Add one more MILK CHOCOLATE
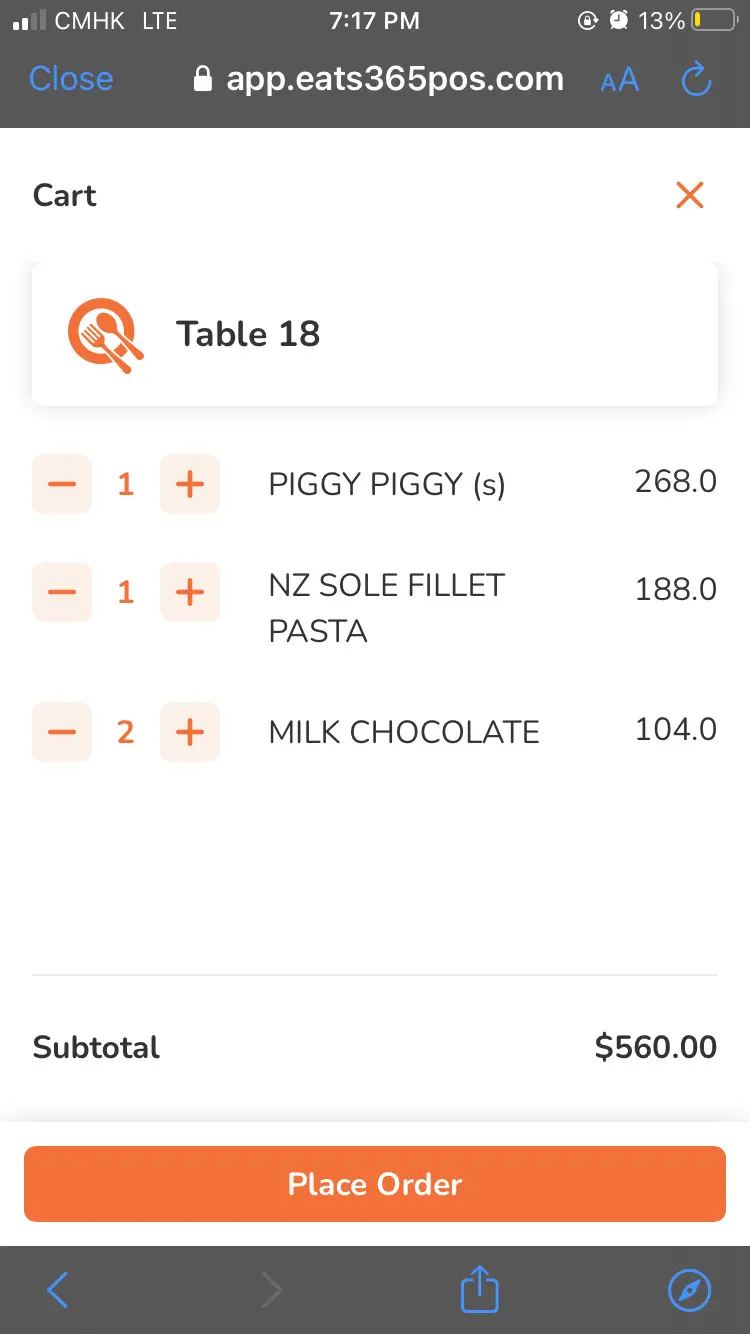Screen dimensions: 750x1334 click(x=190, y=732)
